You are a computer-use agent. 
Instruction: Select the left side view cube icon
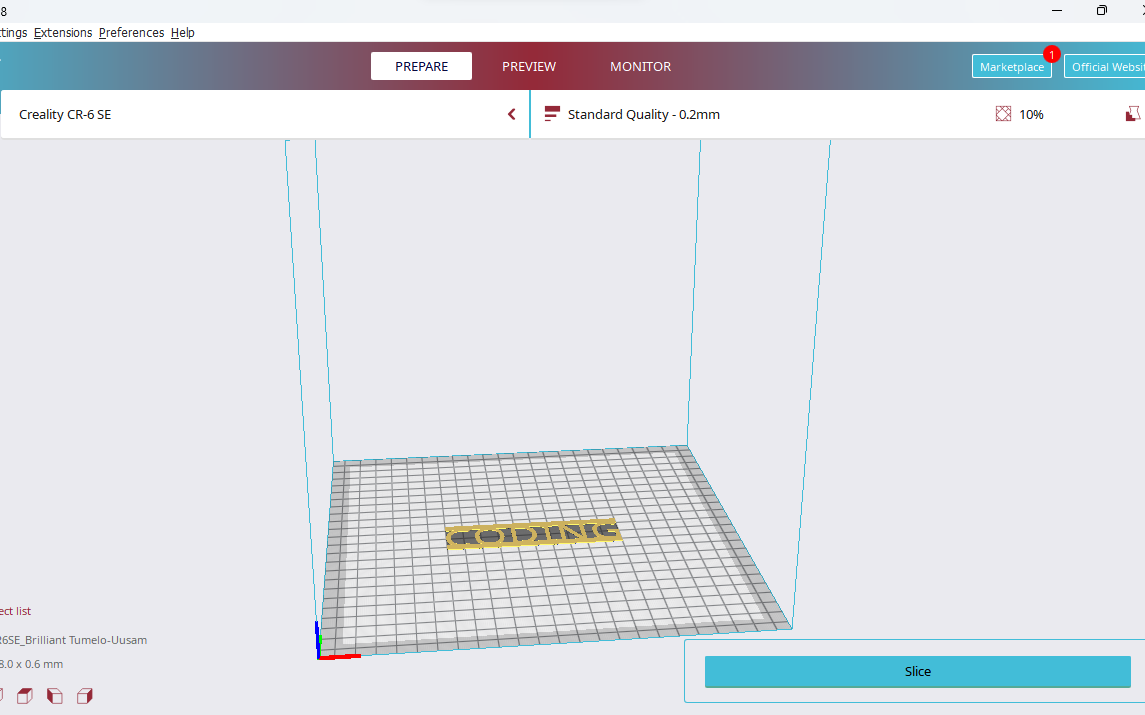(x=55, y=695)
